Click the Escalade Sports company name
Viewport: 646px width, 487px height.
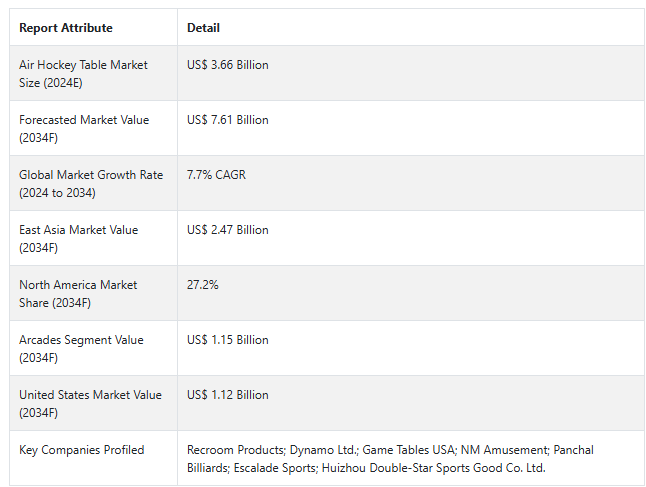[x=275, y=468]
